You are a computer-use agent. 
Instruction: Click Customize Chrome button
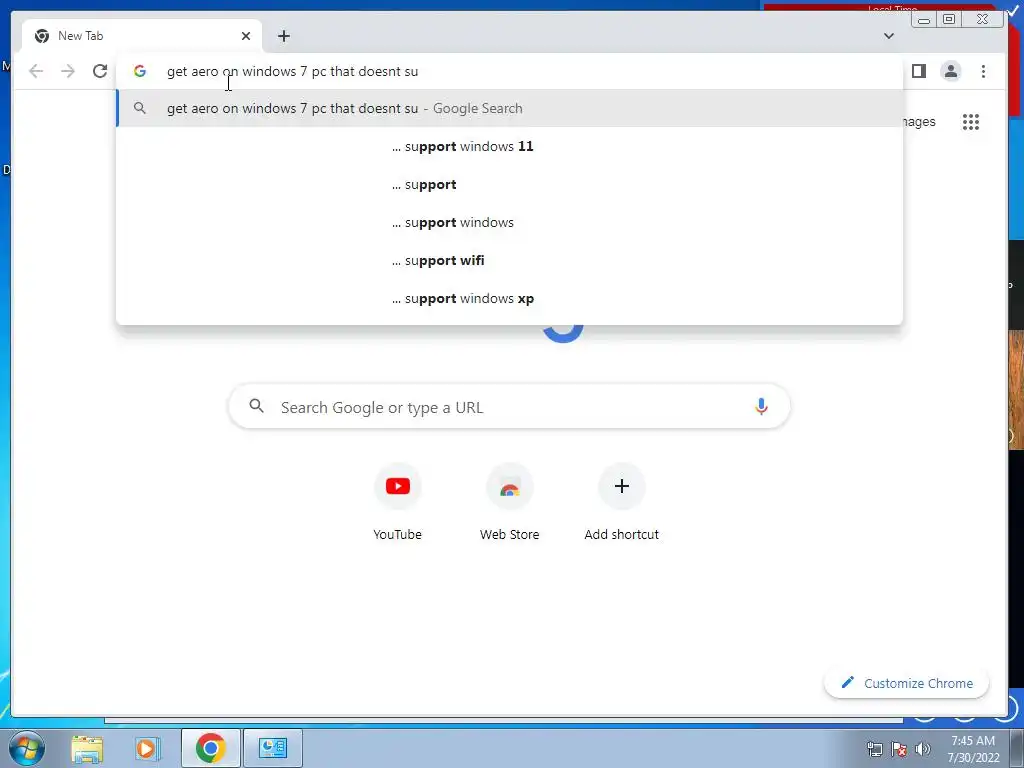click(906, 683)
